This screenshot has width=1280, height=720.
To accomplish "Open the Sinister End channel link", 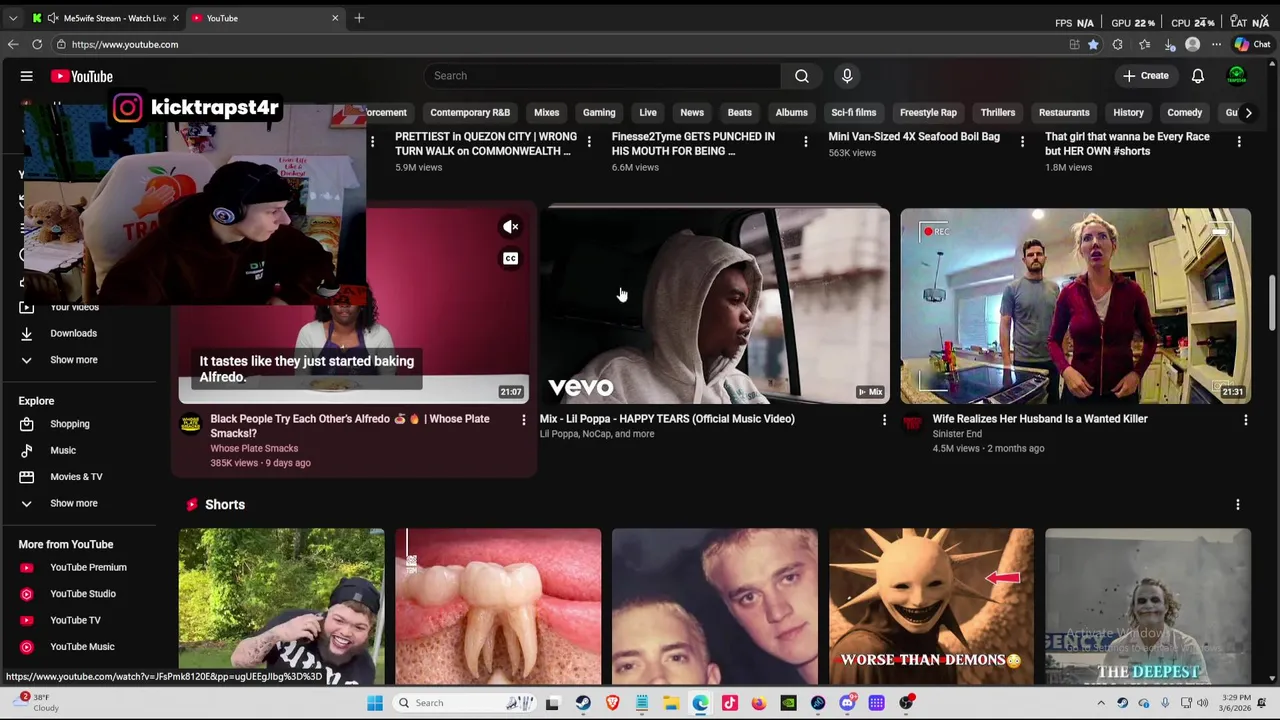I will (957, 434).
